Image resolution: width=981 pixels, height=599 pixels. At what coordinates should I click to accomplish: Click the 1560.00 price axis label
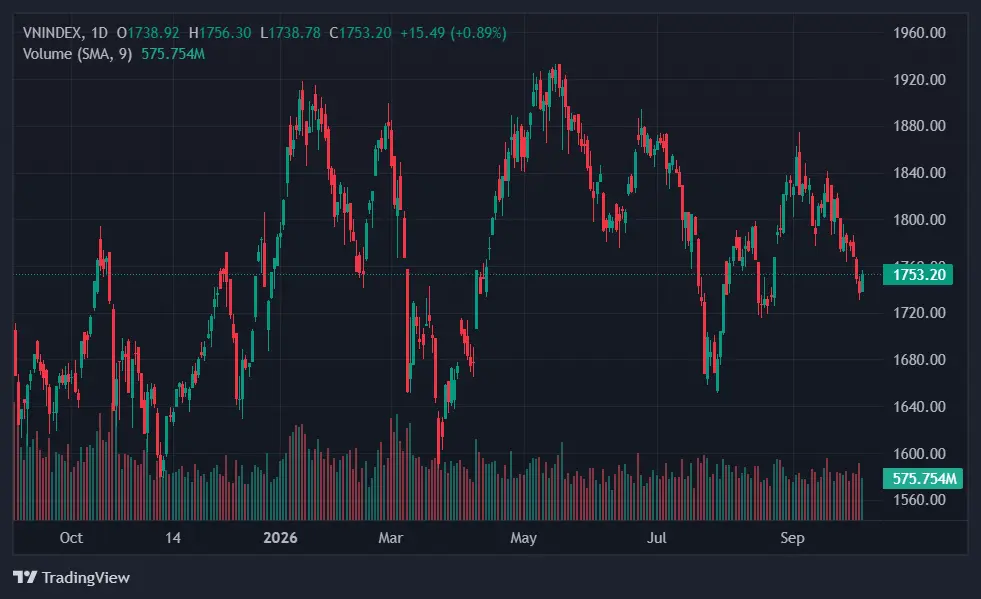tap(919, 500)
